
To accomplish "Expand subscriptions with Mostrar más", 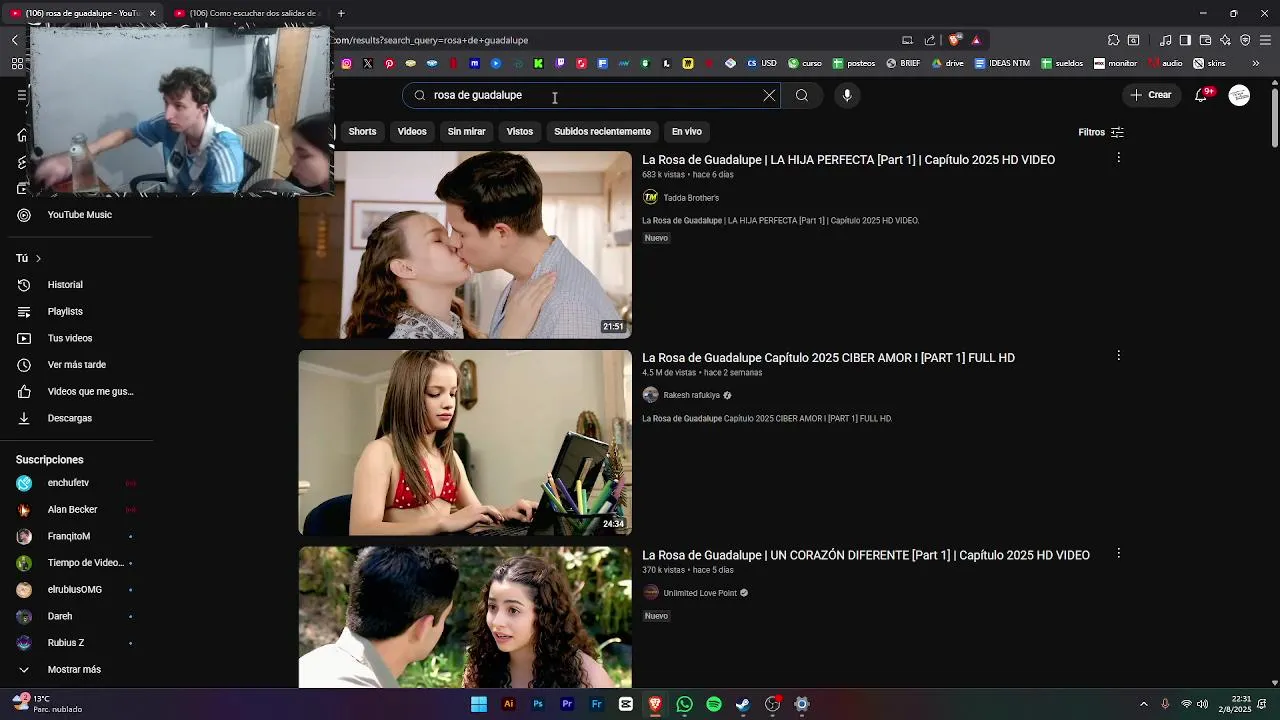I will (x=76, y=670).
